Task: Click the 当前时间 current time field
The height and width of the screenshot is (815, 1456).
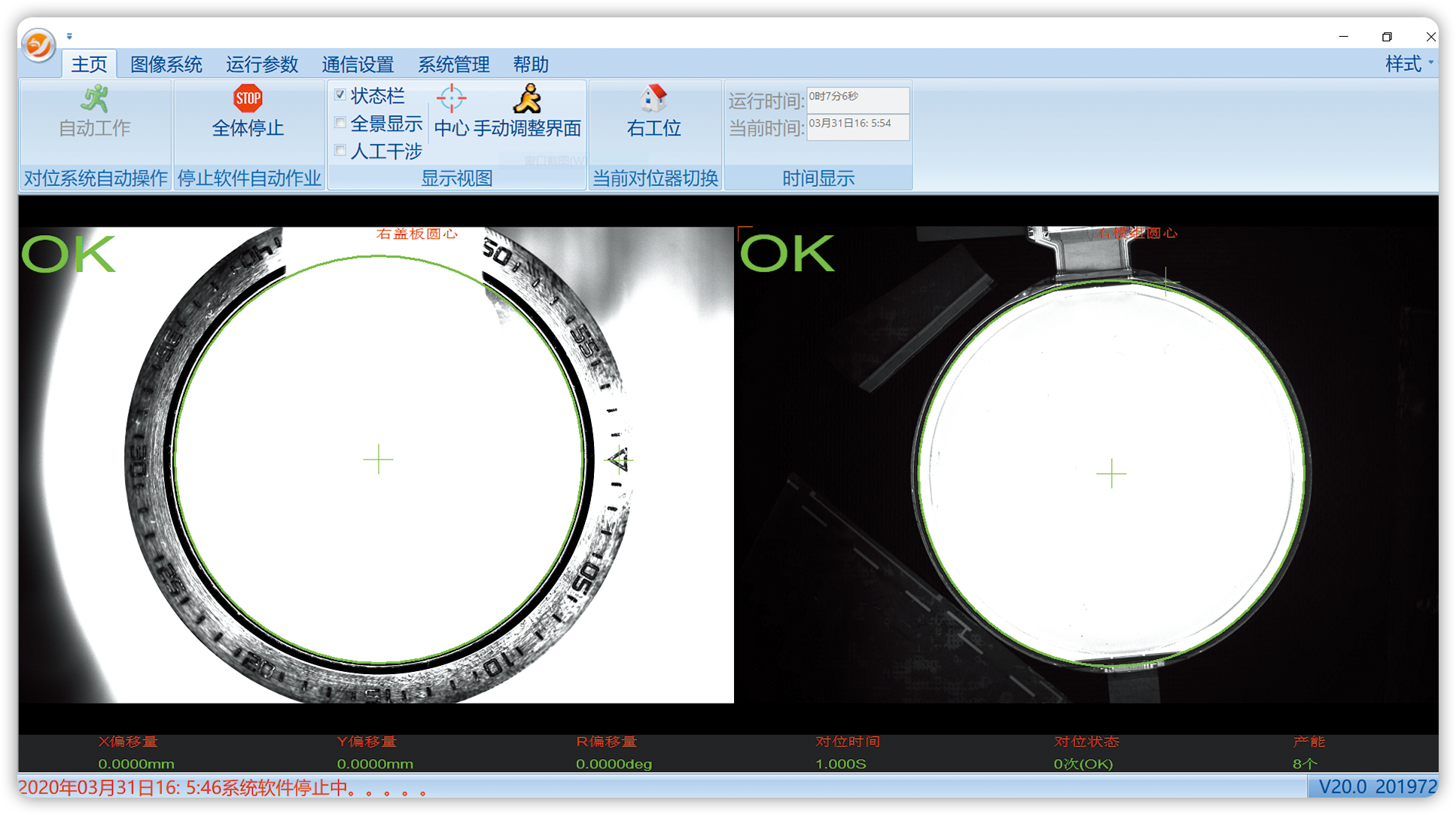Action: [x=857, y=127]
